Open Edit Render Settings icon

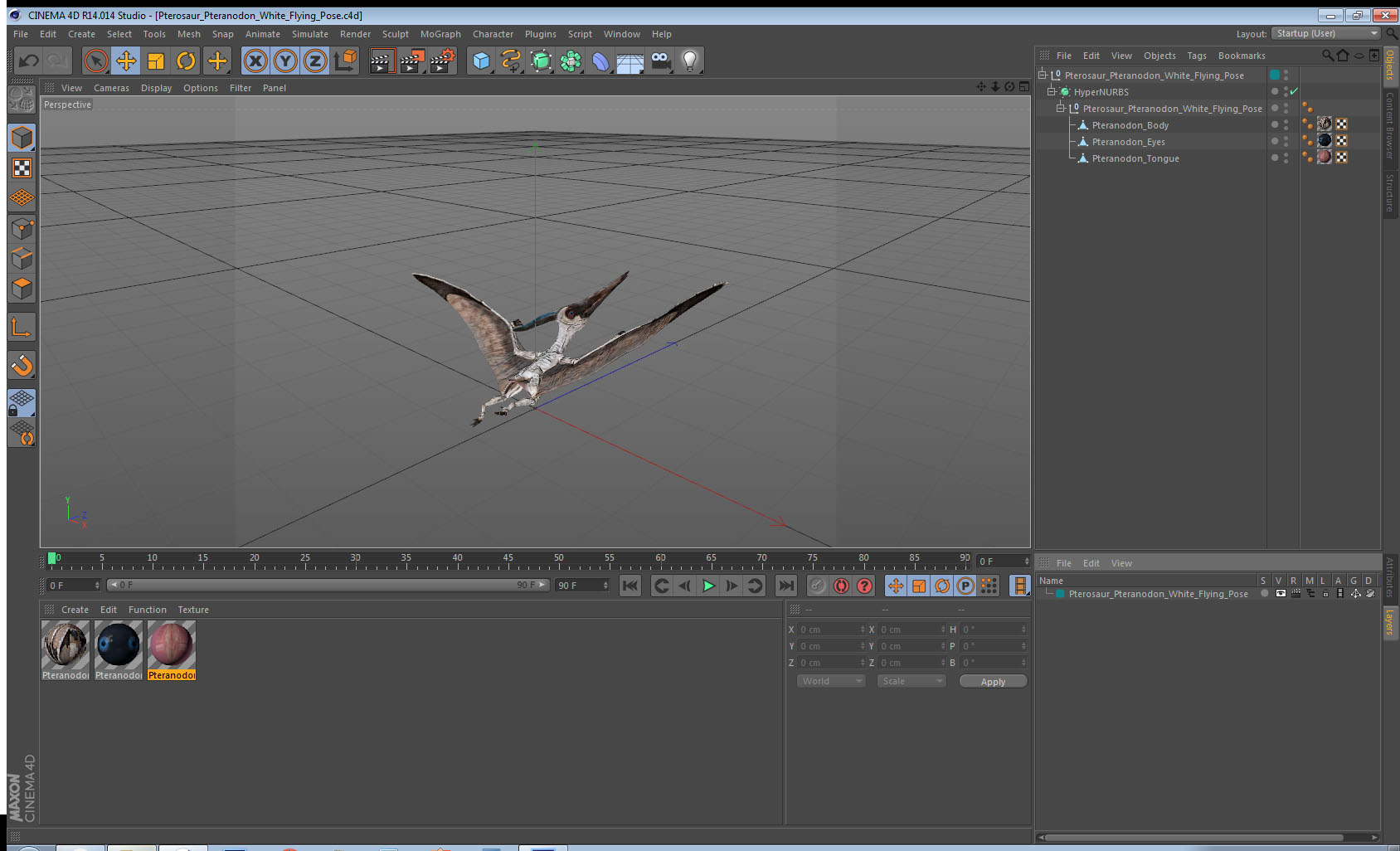coord(443,61)
